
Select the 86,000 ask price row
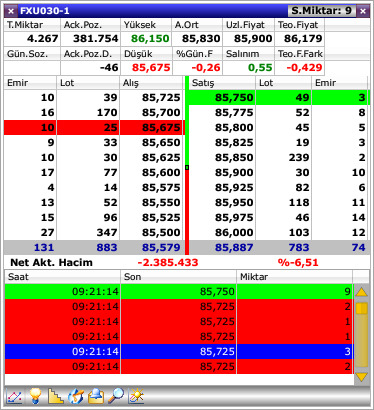click(x=278, y=232)
